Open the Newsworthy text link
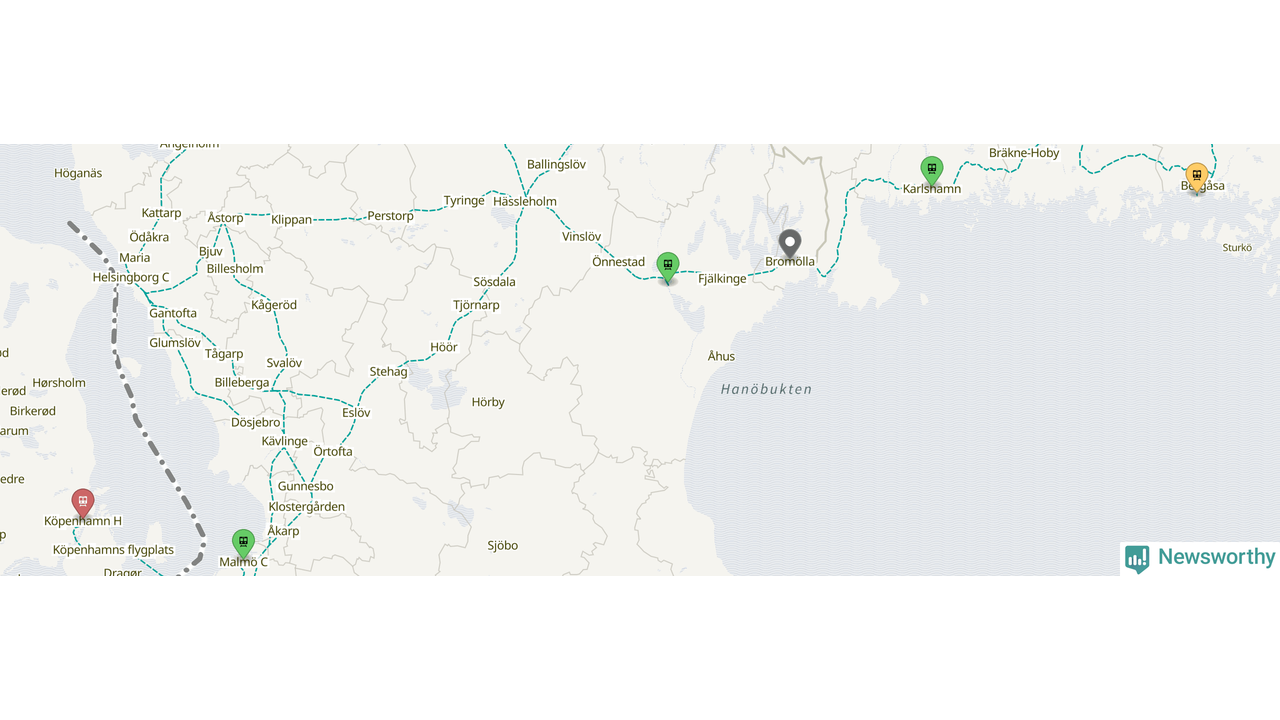Screen dimensions: 1280x720 1216,557
